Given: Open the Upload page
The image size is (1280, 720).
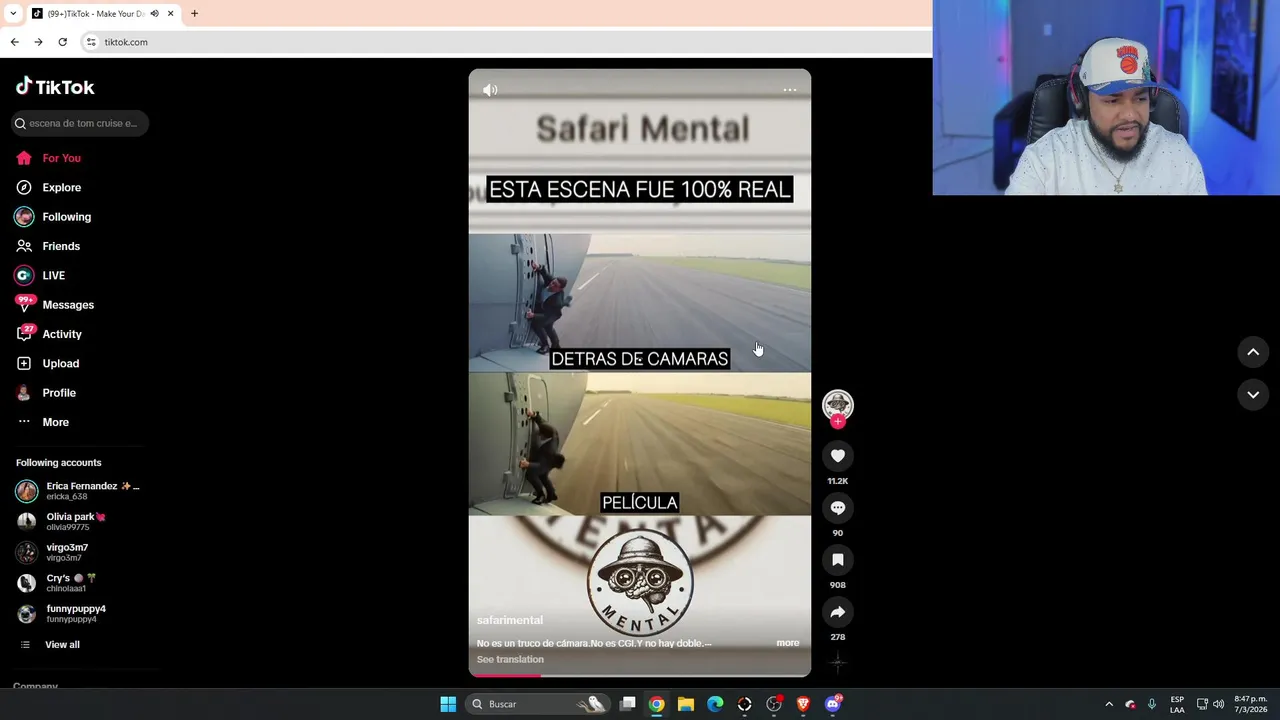Looking at the screenshot, I should point(47,363).
